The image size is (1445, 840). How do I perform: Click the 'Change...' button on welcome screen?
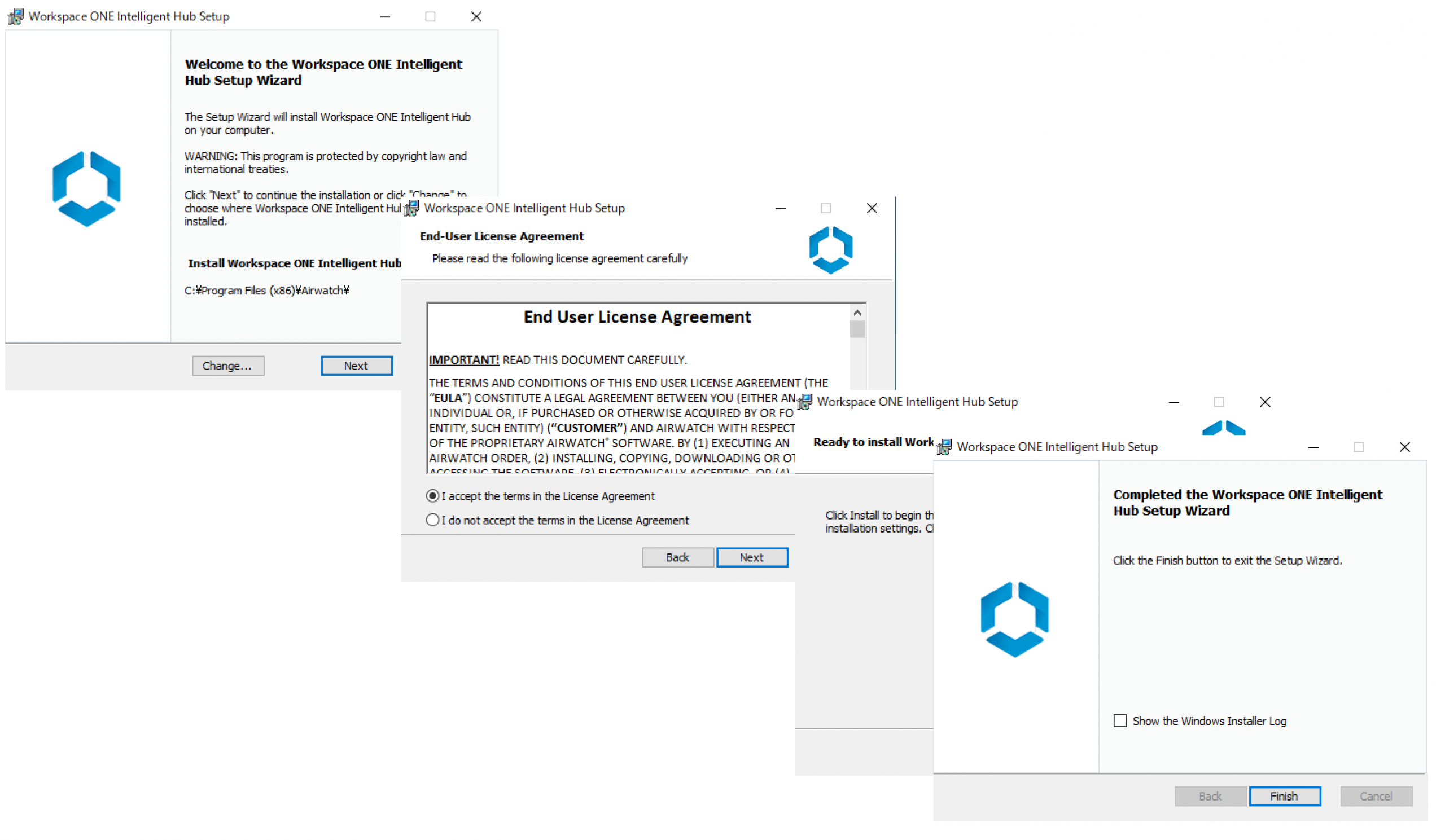(225, 365)
